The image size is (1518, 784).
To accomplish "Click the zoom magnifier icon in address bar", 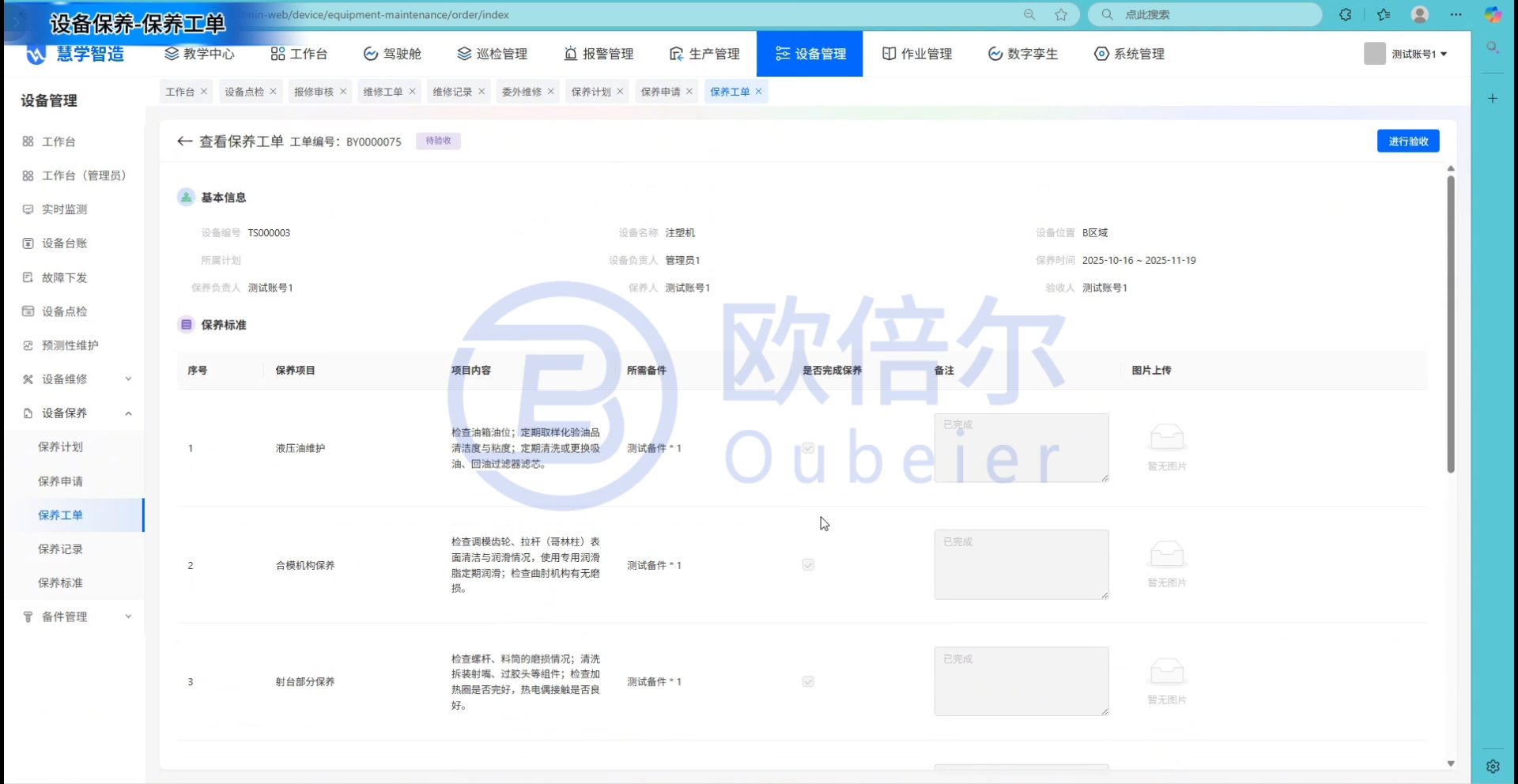I will (1029, 14).
